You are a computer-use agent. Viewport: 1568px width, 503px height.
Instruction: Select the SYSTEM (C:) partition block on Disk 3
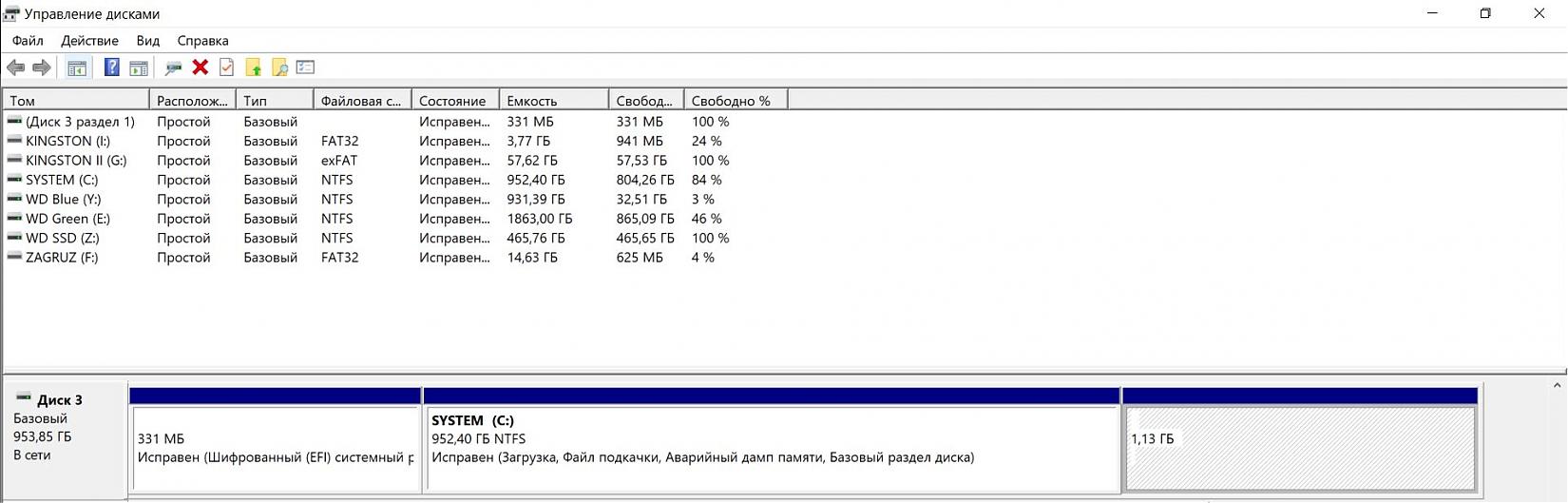tap(772, 440)
